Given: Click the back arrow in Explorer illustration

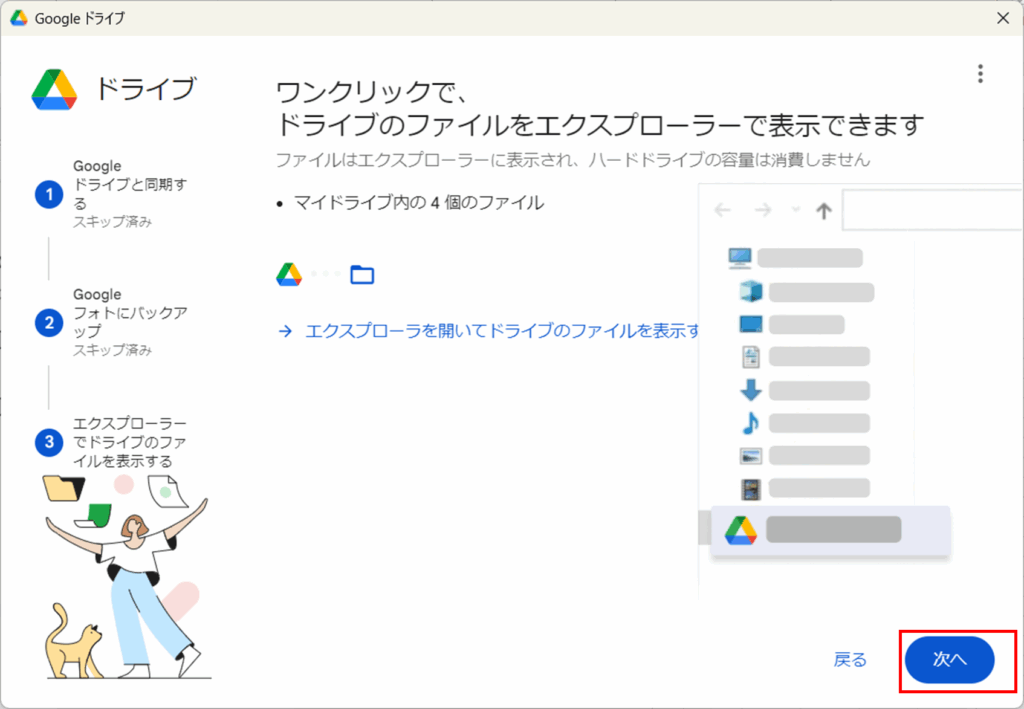Looking at the screenshot, I should point(722,210).
